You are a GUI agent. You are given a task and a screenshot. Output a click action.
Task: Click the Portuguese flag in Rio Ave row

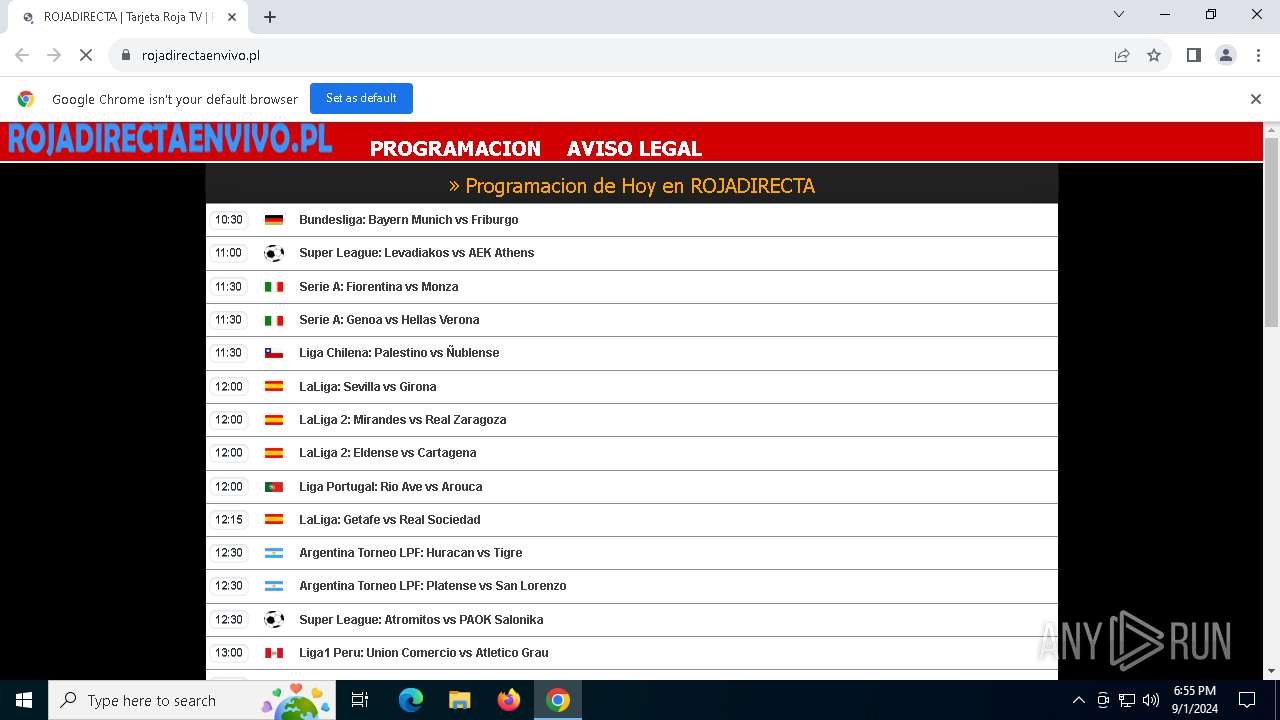[x=274, y=486]
